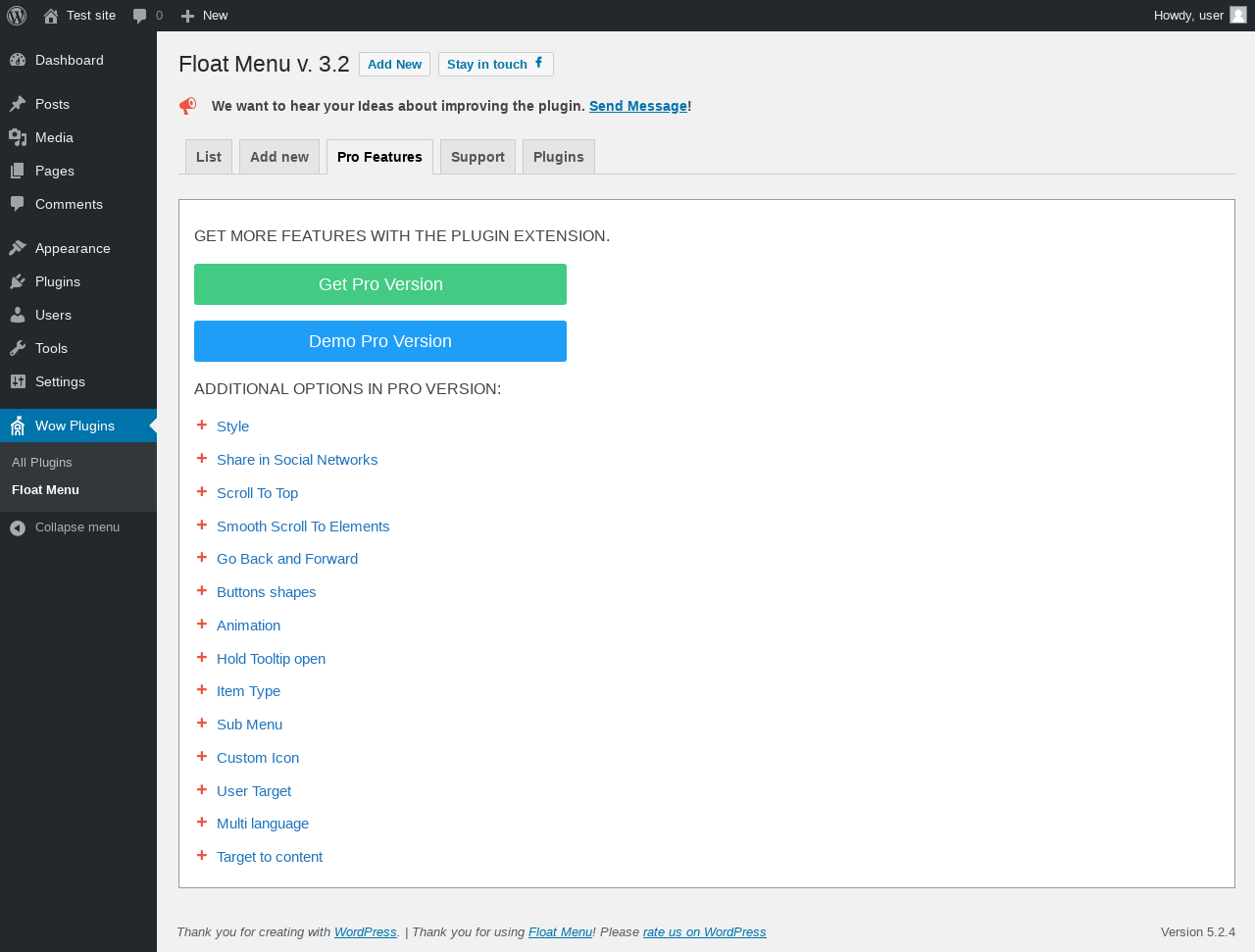Click the Appearance paintbrush icon
The image size is (1255, 952).
pos(18,248)
